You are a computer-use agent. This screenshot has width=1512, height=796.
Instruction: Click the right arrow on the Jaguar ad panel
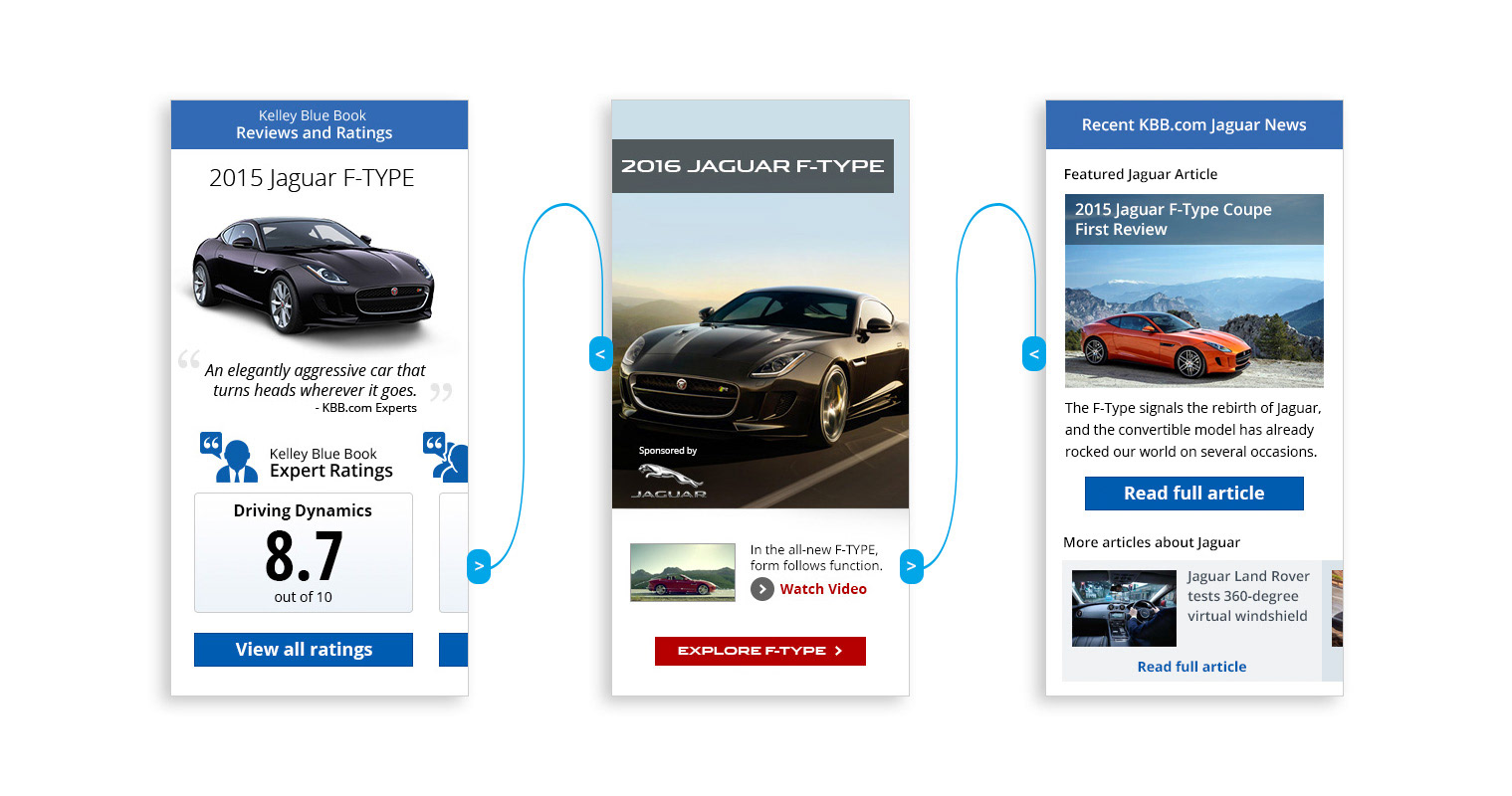pos(911,566)
